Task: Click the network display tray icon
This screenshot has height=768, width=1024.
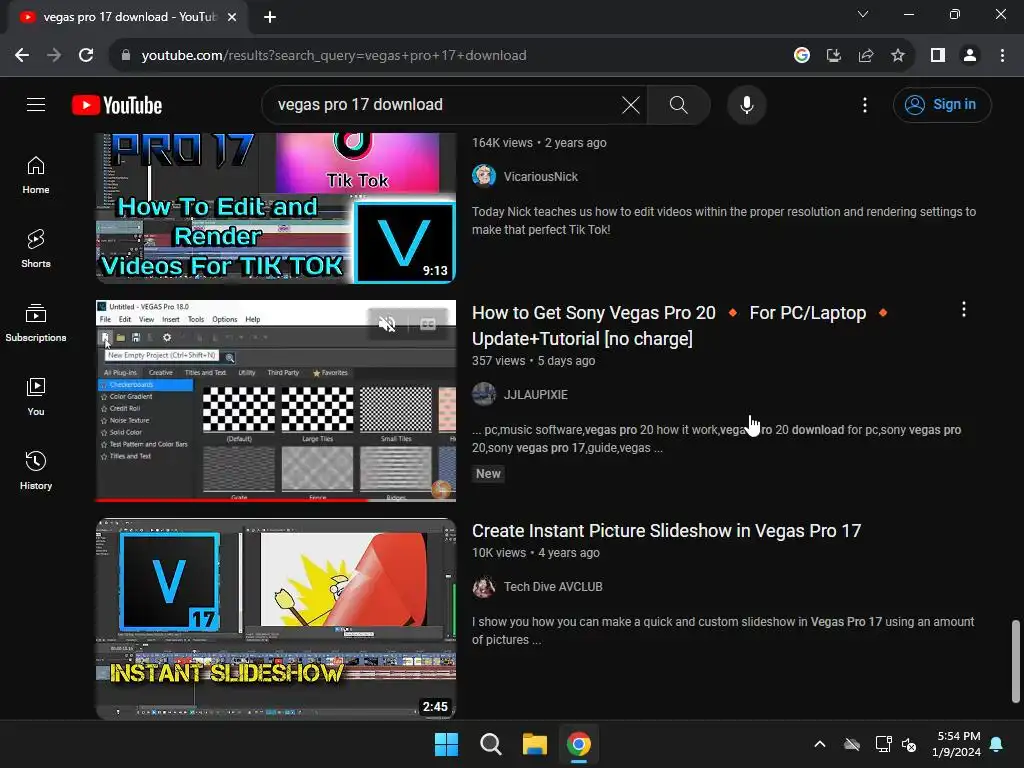Action: [x=883, y=744]
